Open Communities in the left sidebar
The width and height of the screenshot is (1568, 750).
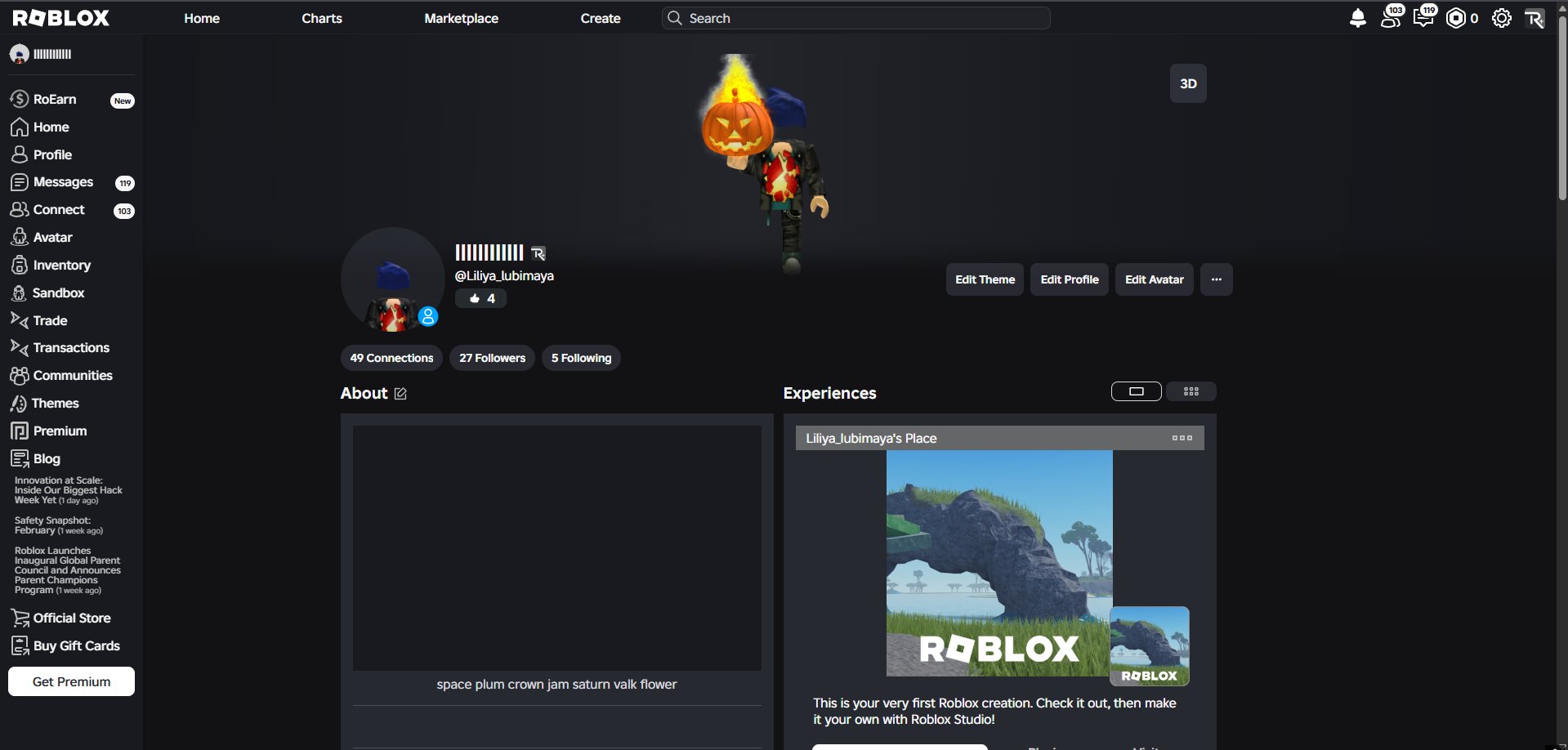tap(72, 376)
